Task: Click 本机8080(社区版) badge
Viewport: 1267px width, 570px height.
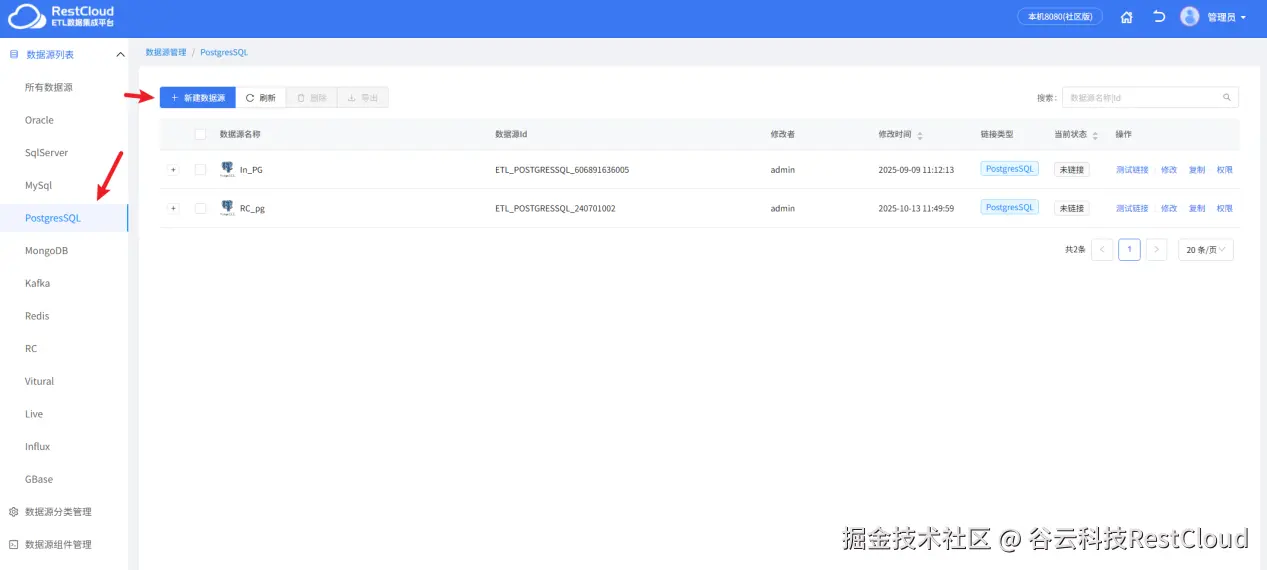Action: [1060, 17]
